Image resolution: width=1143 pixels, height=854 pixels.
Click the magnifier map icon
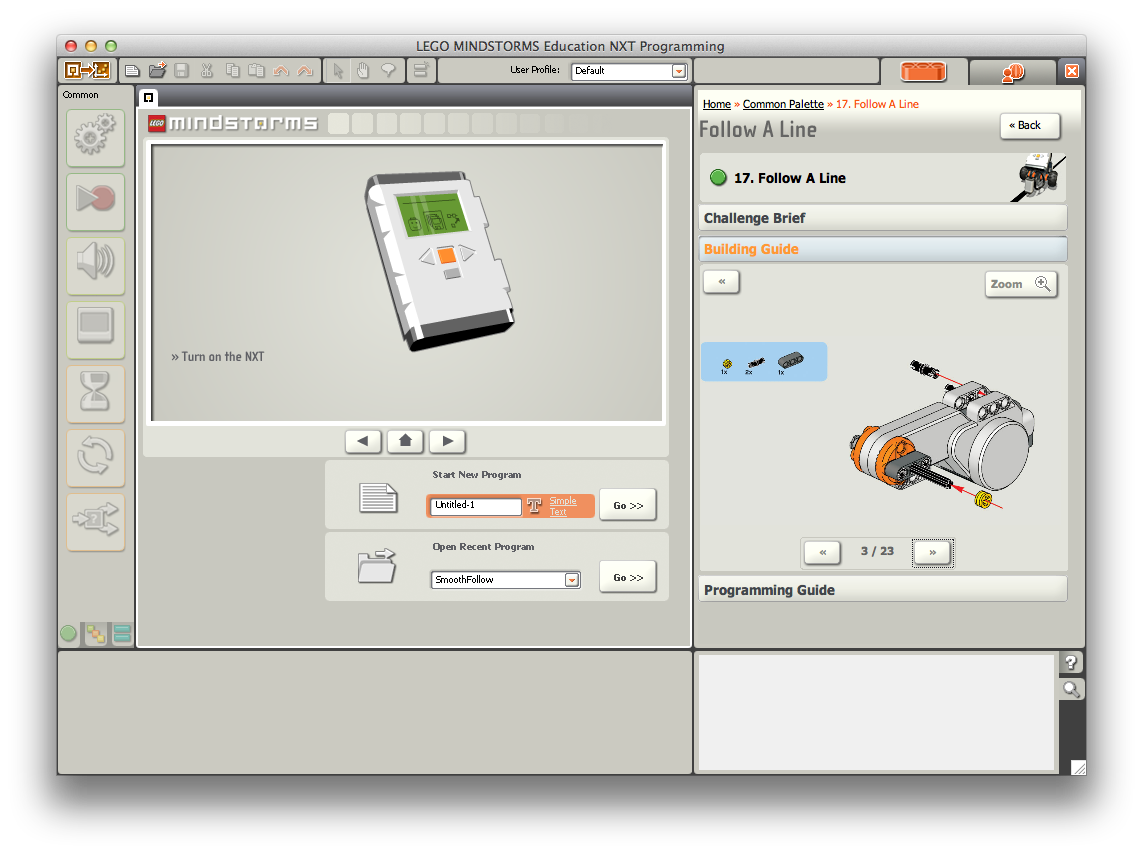1071,689
